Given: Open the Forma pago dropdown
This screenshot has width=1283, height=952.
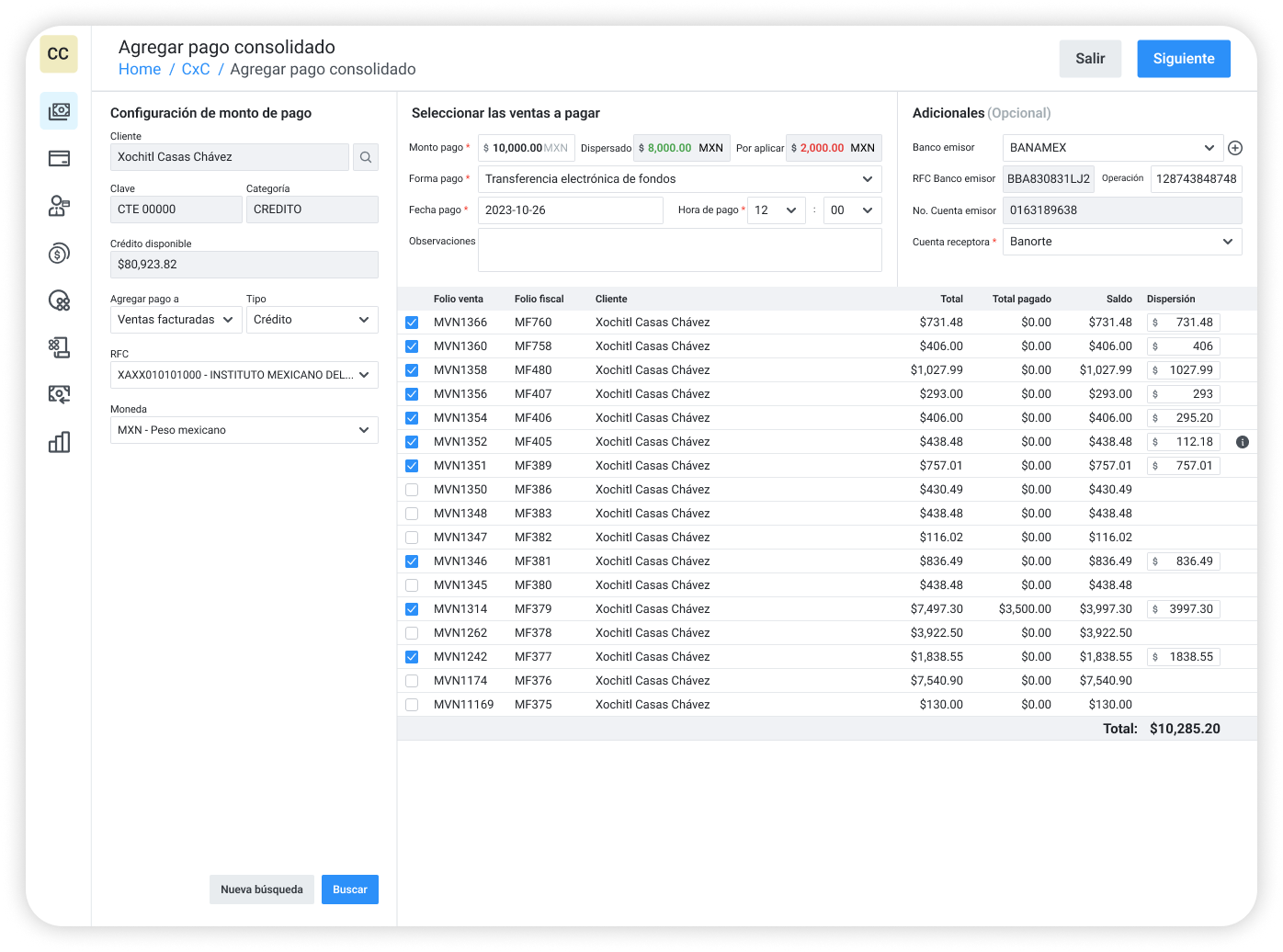Looking at the screenshot, I should click(x=680, y=179).
